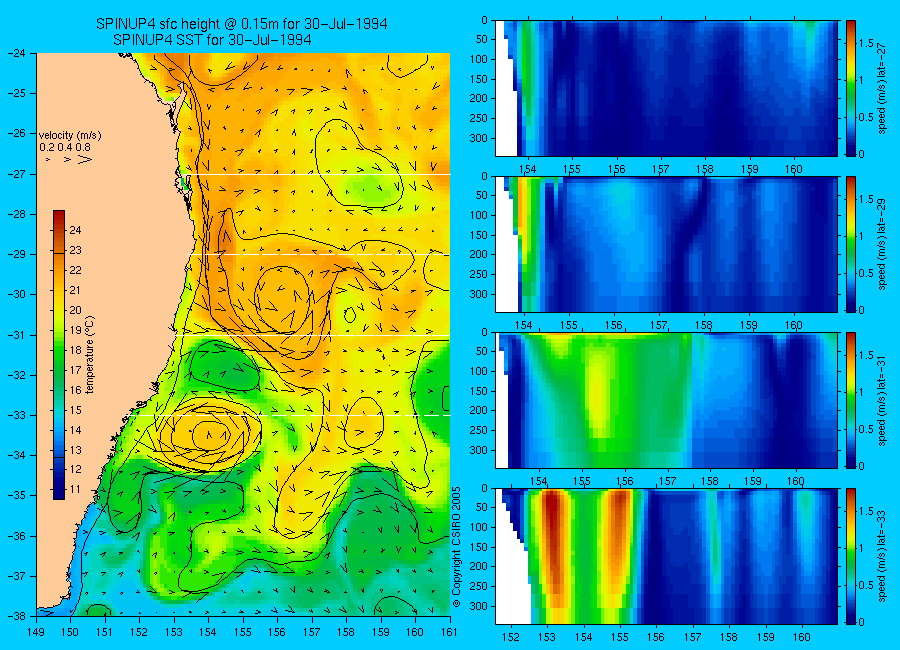Open the lat=-27 speed section panel
This screenshot has height=650, width=900.
click(666, 88)
